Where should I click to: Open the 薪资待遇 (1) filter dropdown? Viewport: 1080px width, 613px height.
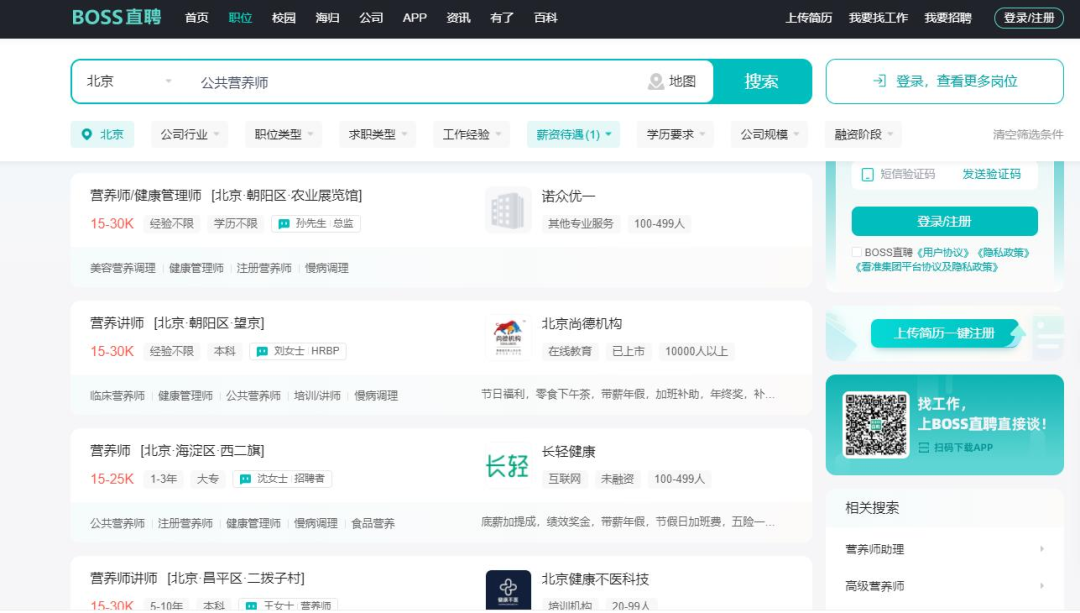[573, 135]
